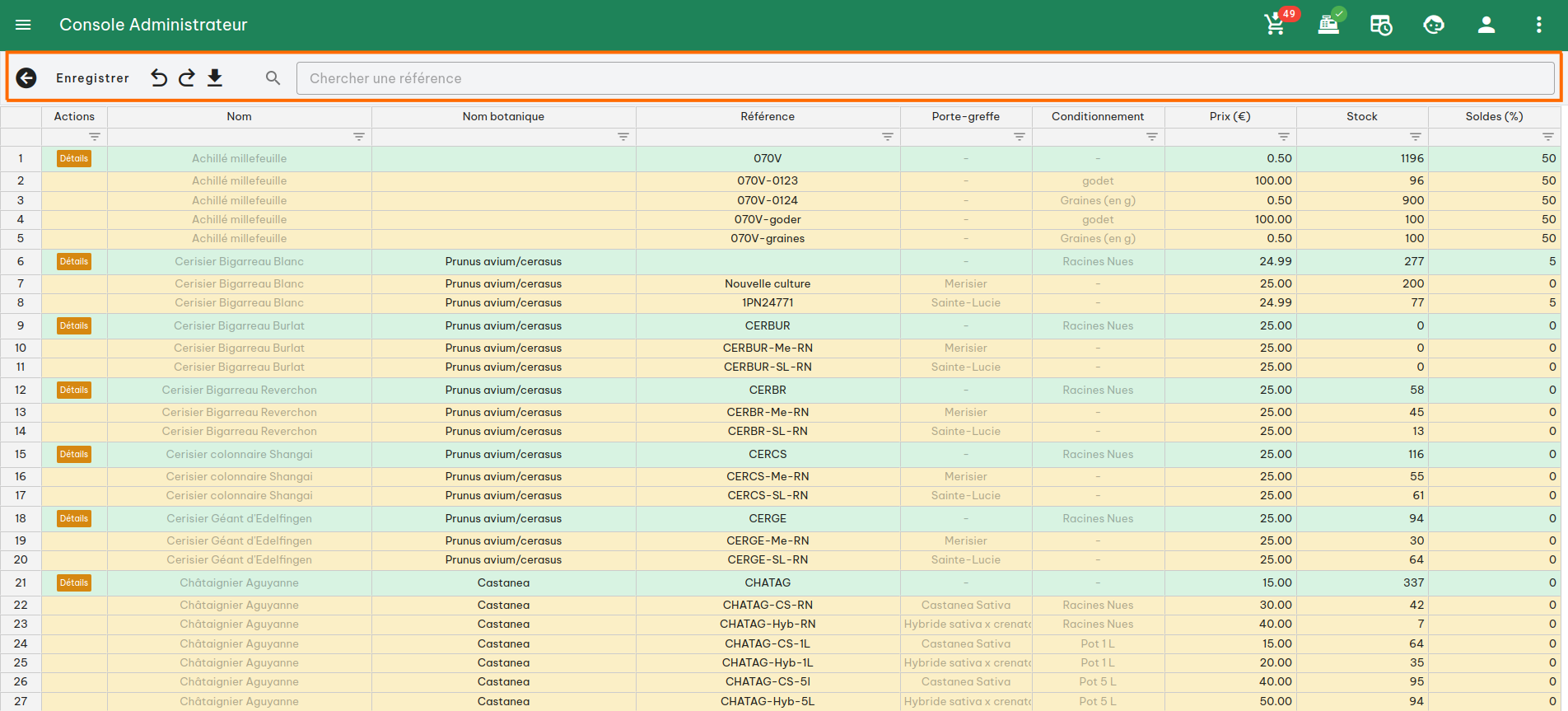This screenshot has height=711, width=1568.
Task: Open the table schedule clock icon
Action: (x=1381, y=25)
